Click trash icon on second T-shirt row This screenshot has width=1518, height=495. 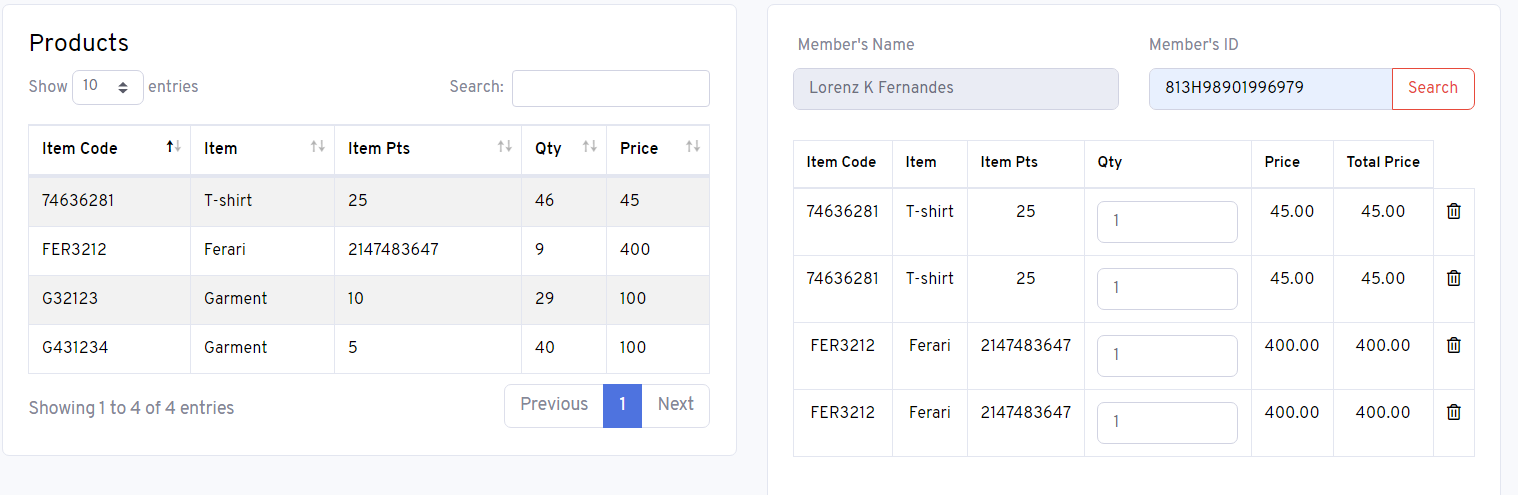pyautogui.click(x=1454, y=279)
